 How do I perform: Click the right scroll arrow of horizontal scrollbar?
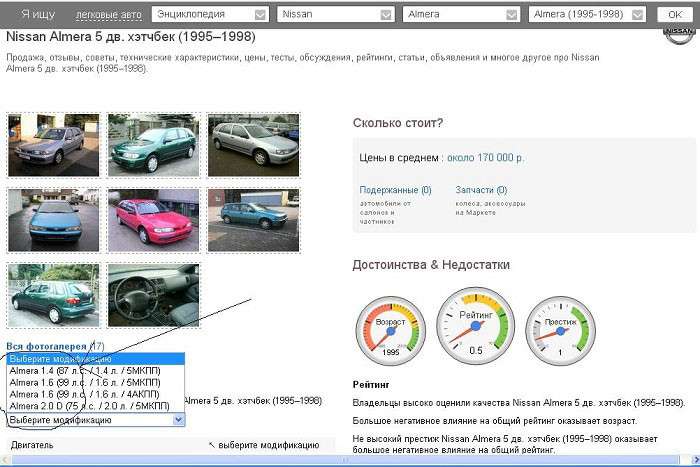[695, 460]
